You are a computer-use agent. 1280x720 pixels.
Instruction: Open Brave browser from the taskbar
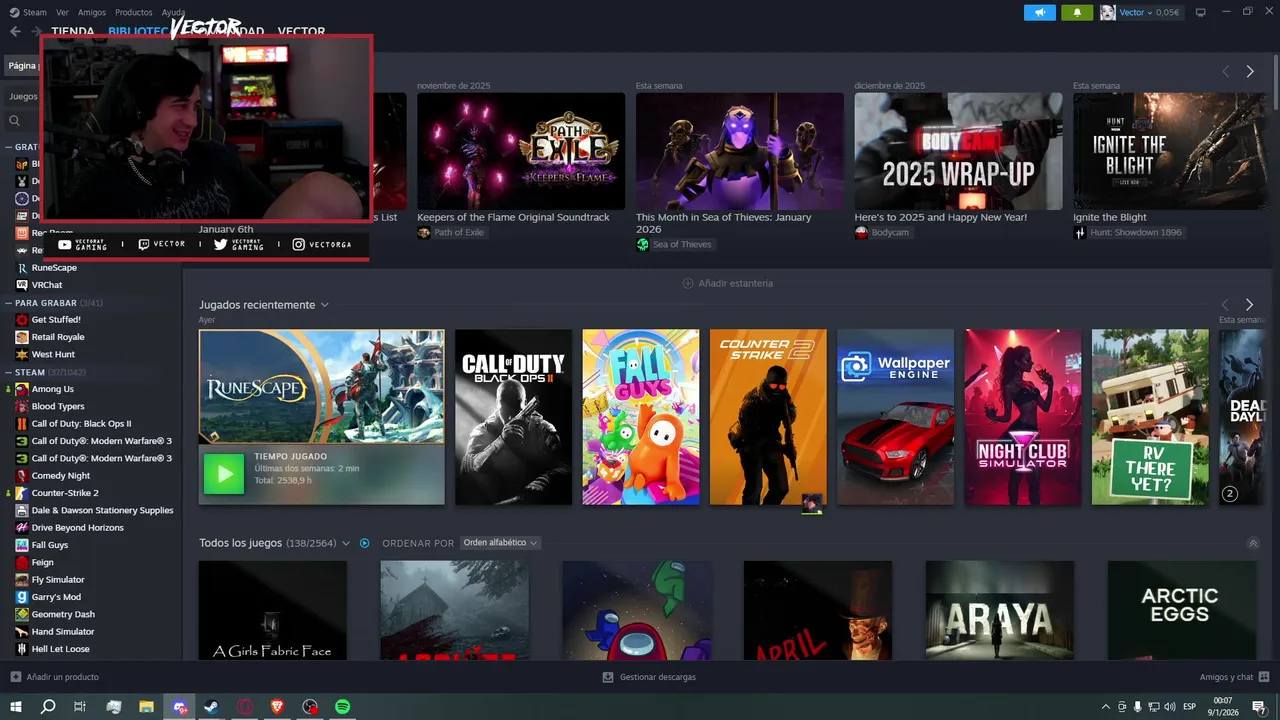(277, 707)
